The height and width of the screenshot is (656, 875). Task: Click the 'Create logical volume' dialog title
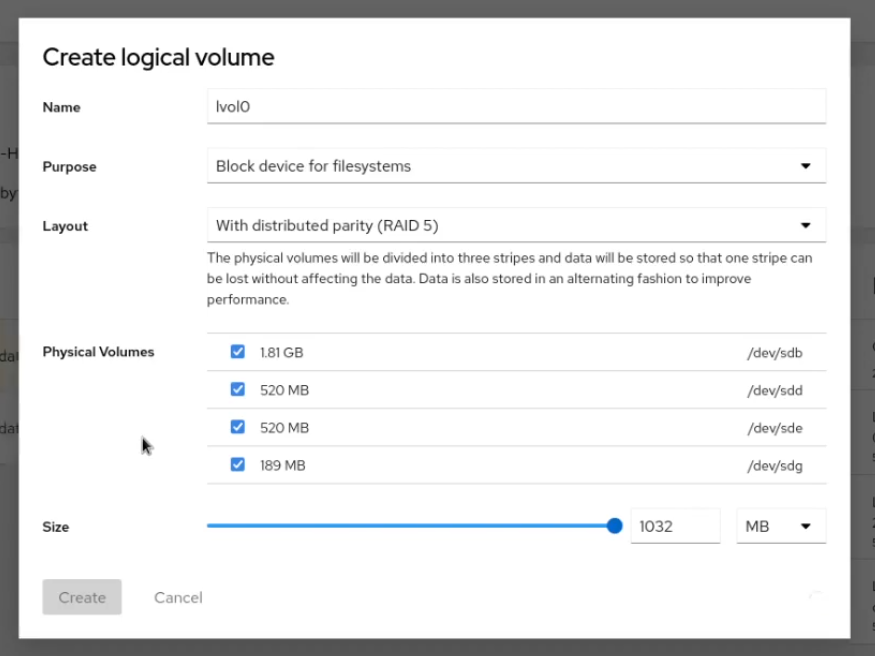158,57
